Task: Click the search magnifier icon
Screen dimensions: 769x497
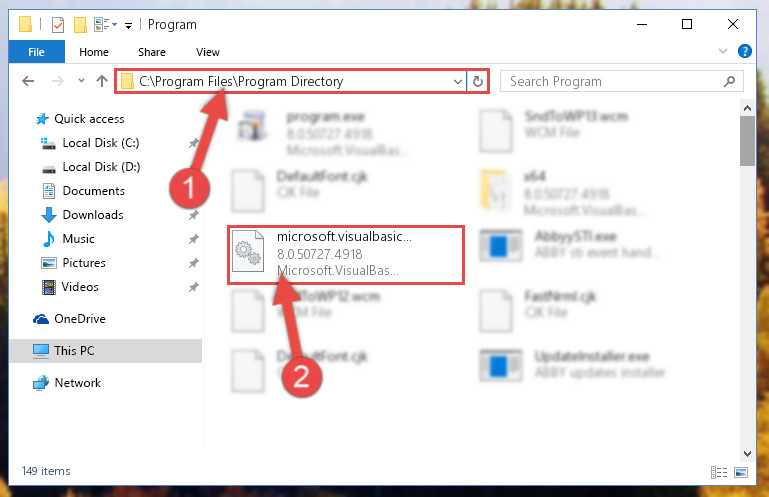Action: pyautogui.click(x=729, y=81)
